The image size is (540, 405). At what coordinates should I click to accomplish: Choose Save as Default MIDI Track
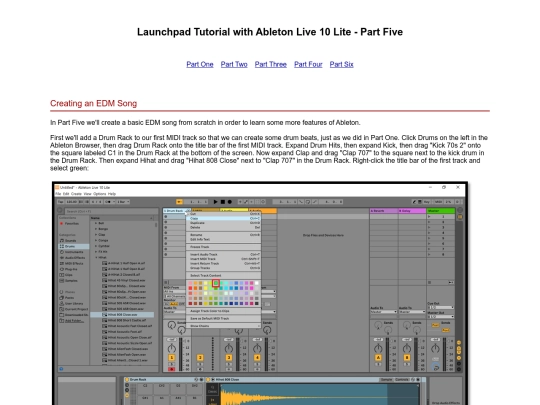tap(224, 319)
